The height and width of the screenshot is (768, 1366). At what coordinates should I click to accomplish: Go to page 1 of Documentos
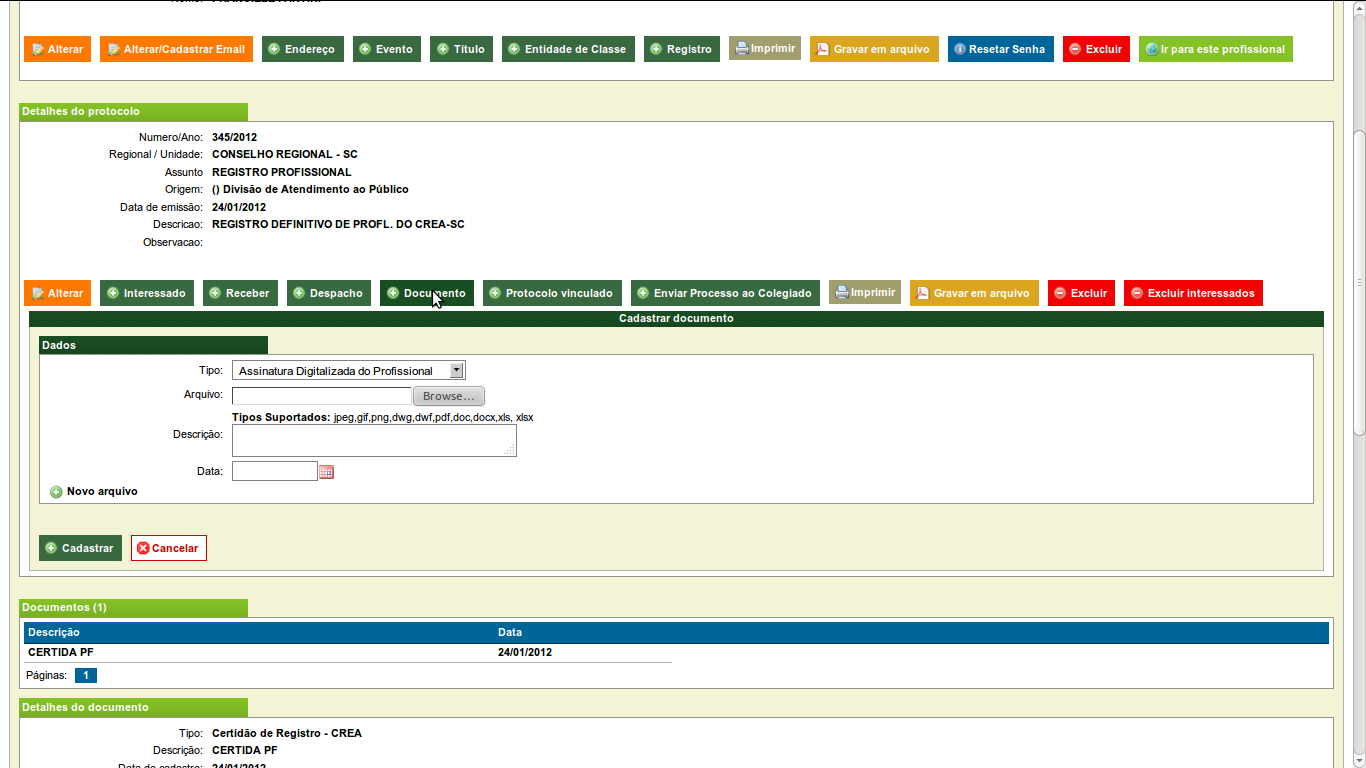point(86,675)
